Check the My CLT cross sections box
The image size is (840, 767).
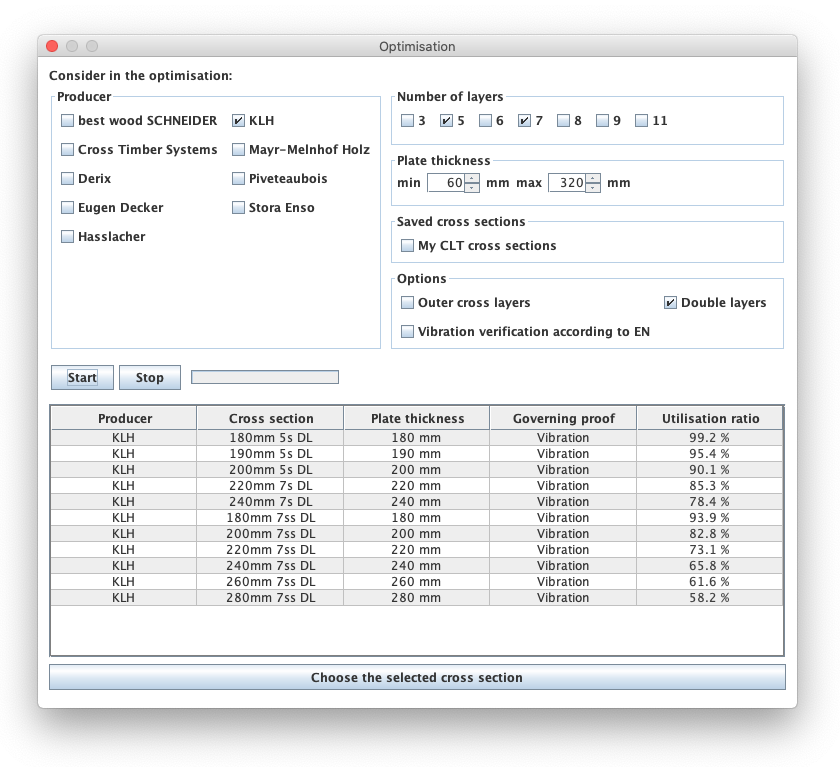pos(408,246)
